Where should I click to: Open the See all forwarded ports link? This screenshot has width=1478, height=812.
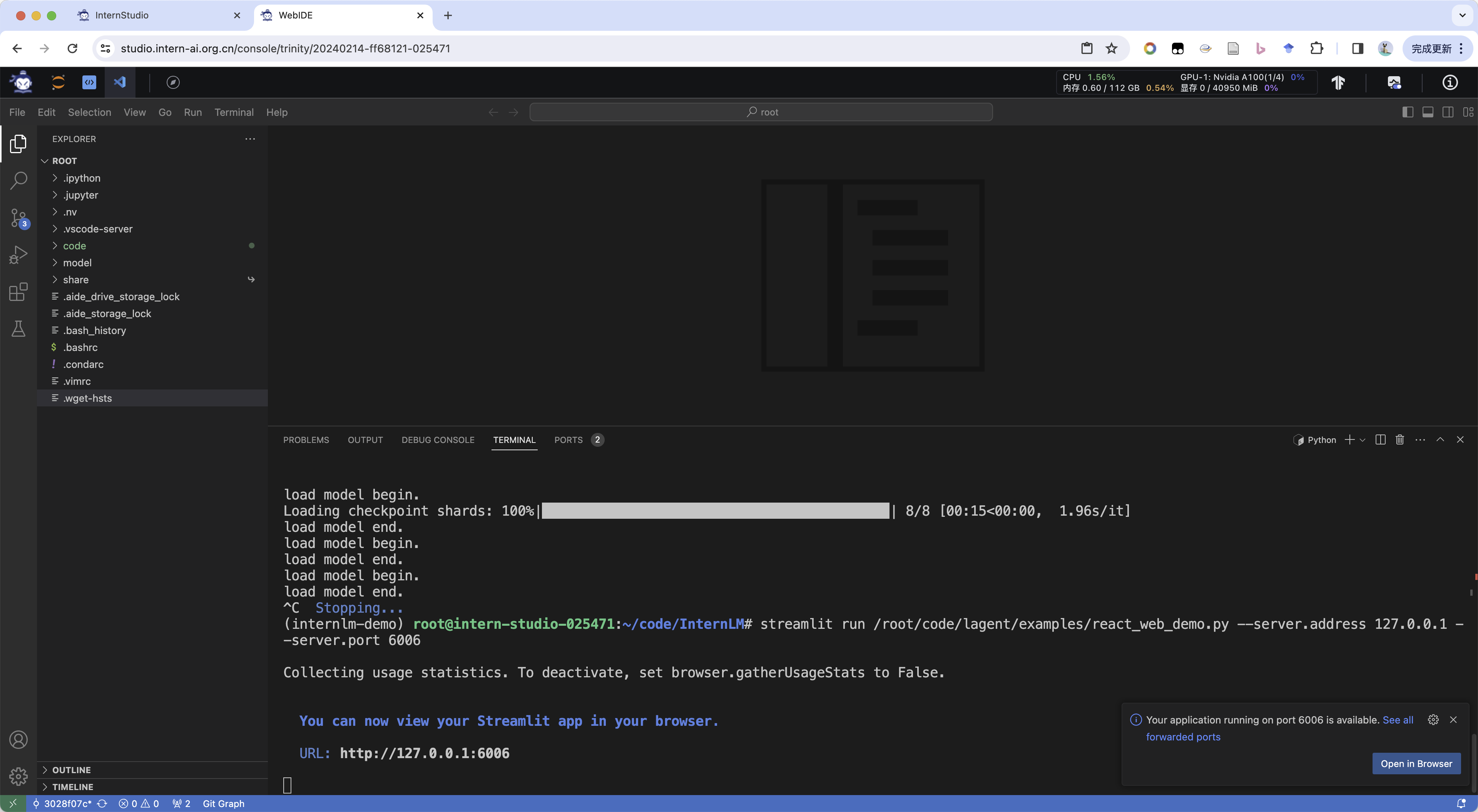(1398, 720)
